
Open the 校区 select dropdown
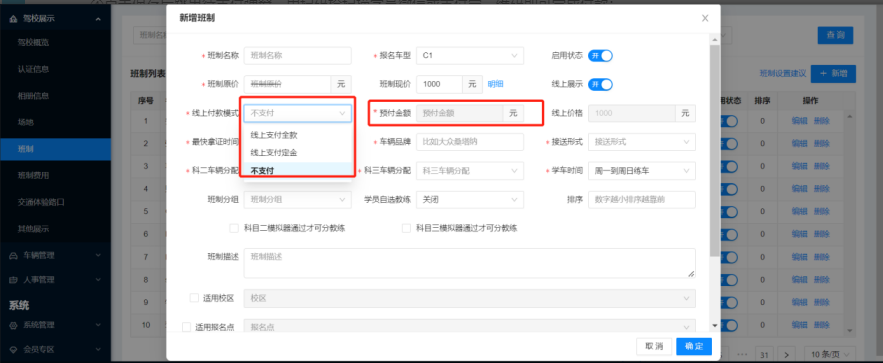(470, 298)
